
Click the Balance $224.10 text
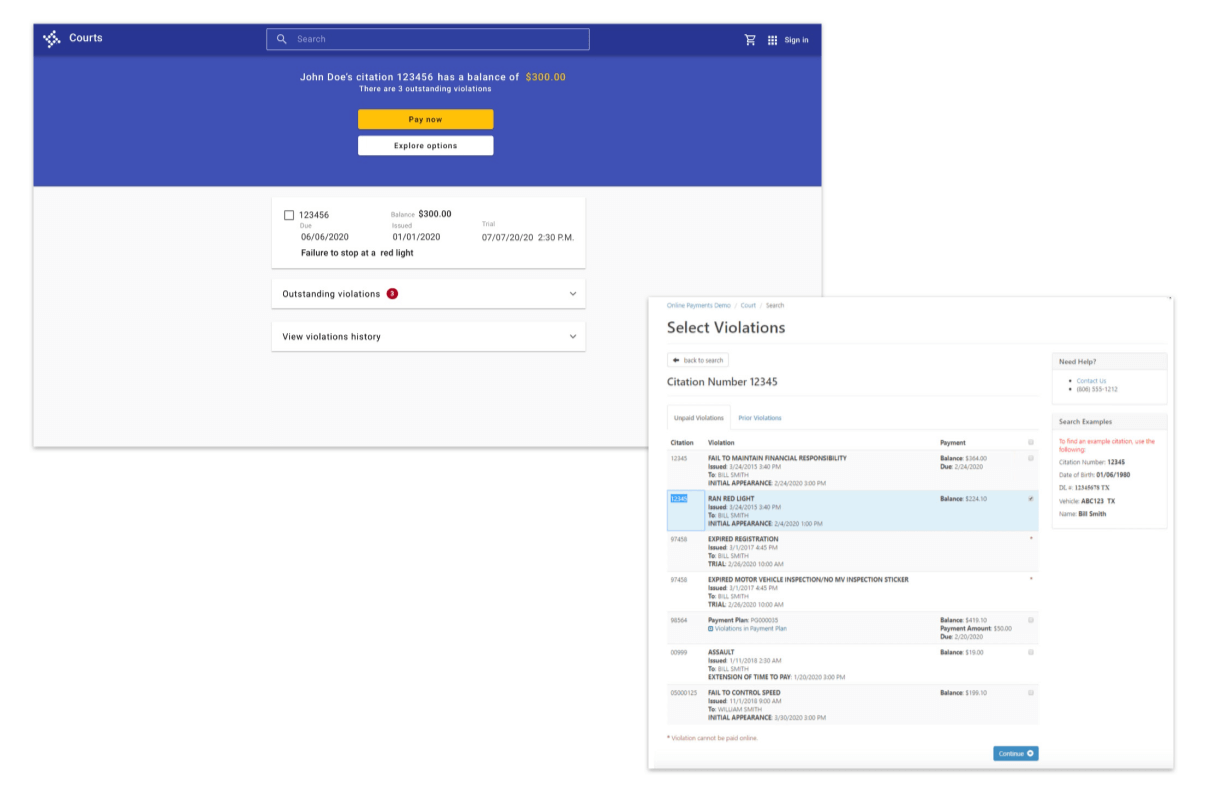click(963, 498)
